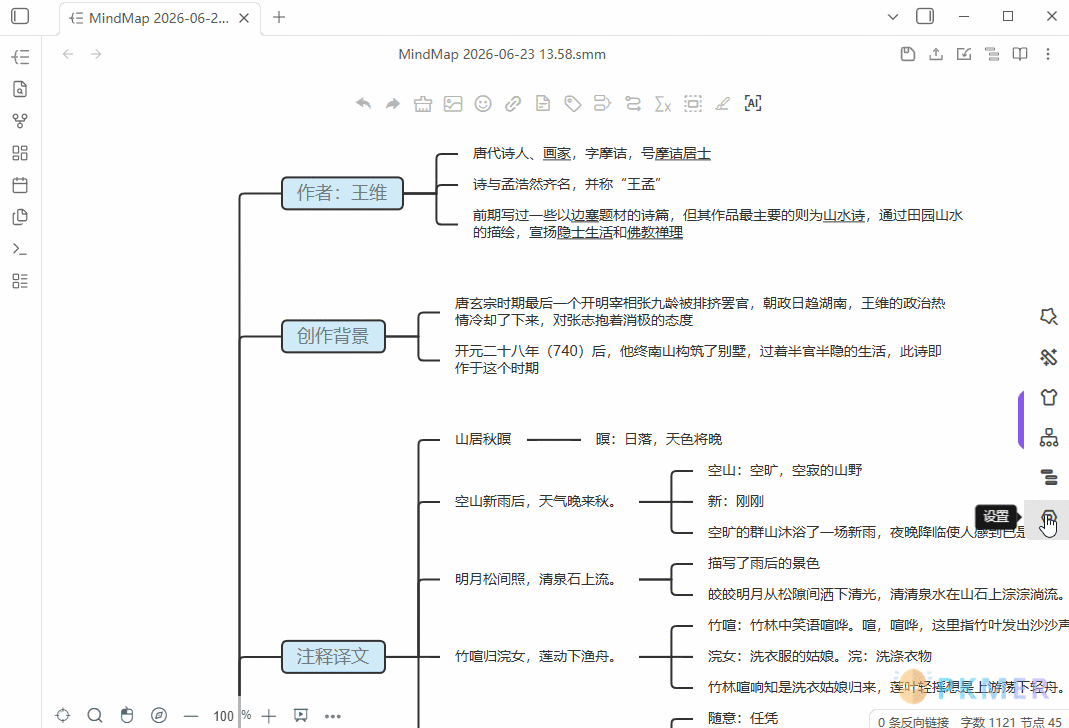Open the emoji icon picker
The width and height of the screenshot is (1069, 728).
483,104
